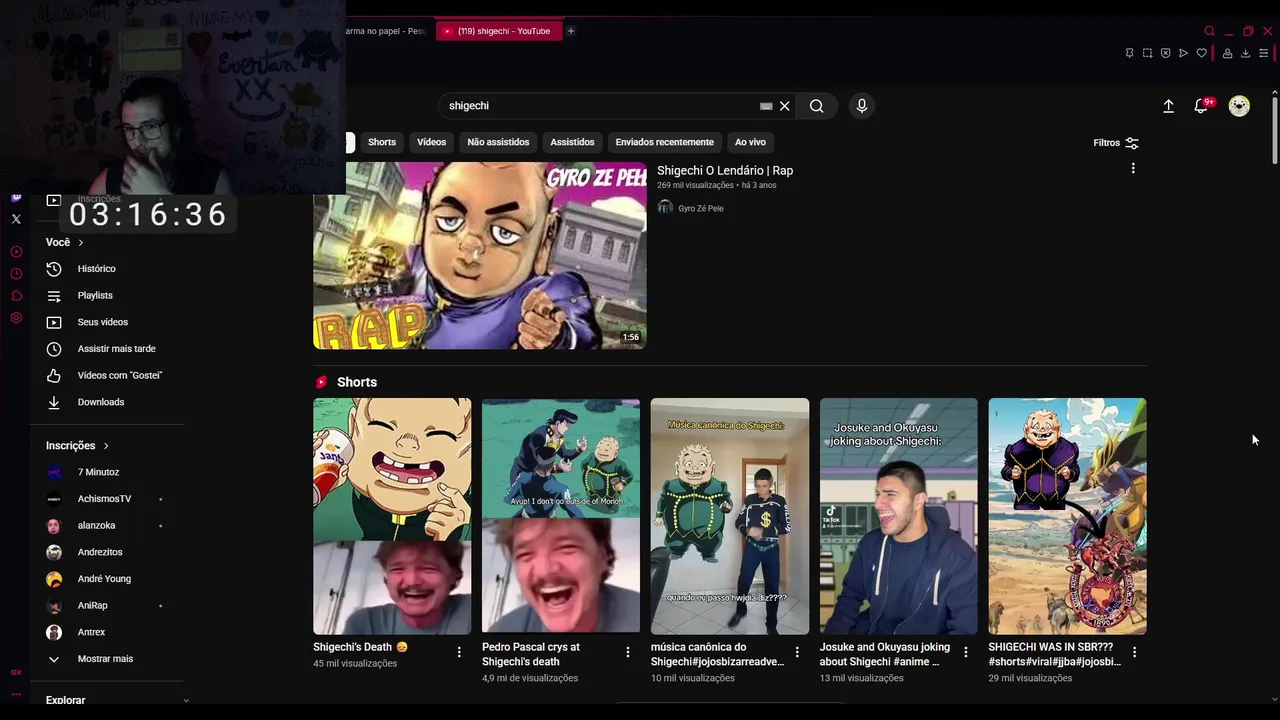Open options for Josuke and Okuyasu joking short
This screenshot has width=1280, height=720.
coord(966,652)
